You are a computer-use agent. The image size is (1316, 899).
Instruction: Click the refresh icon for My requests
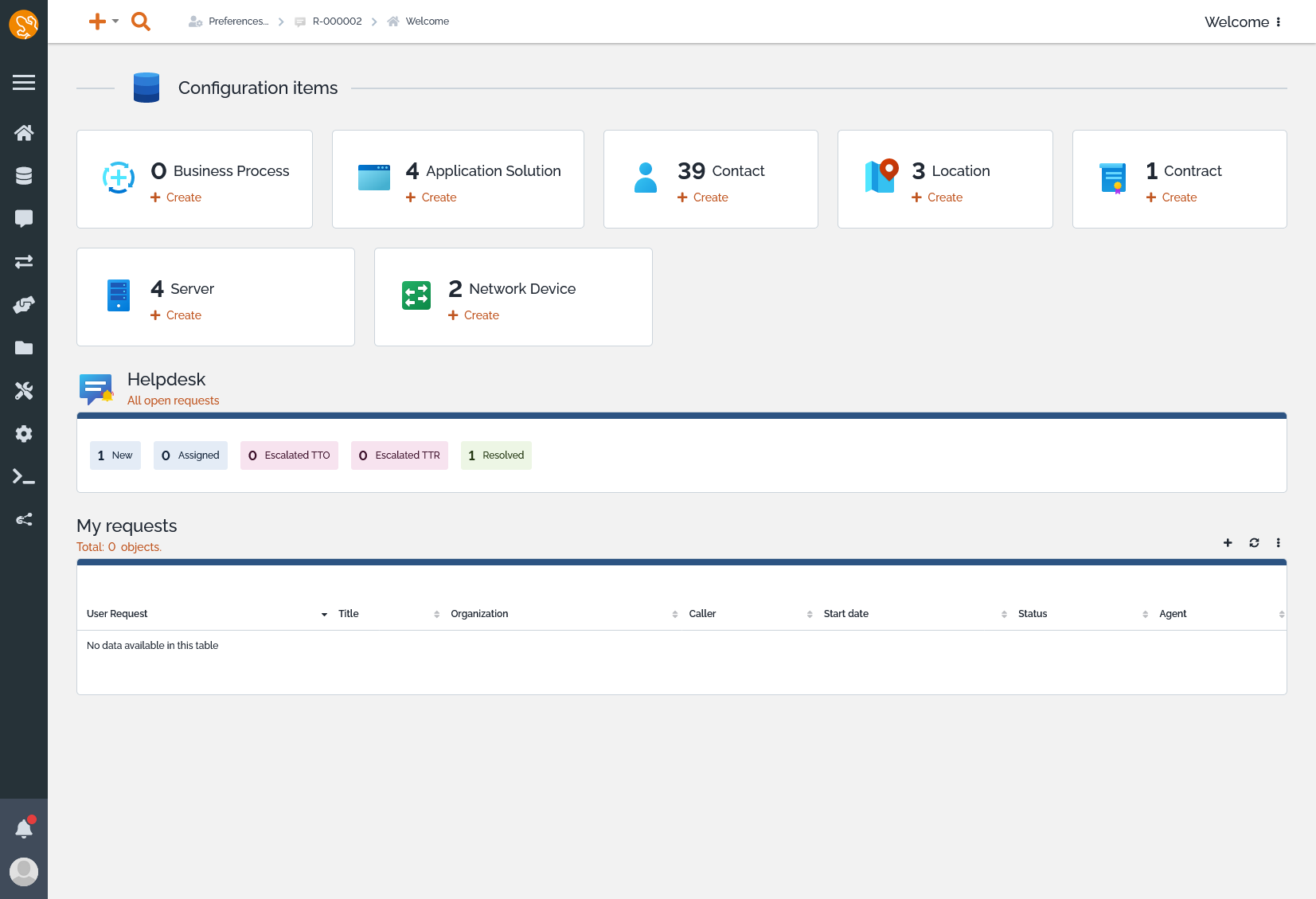tap(1254, 543)
